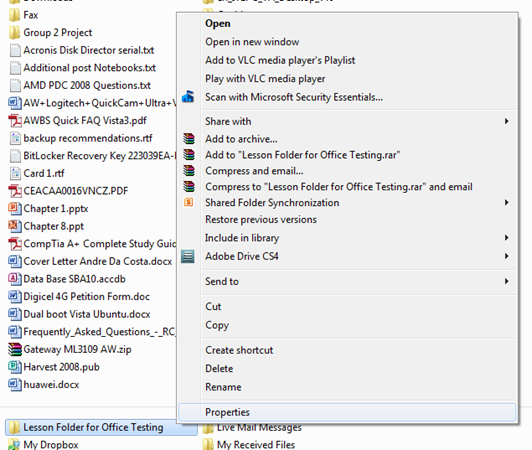Select Frequently_Asked_Questions file name
The width and height of the screenshot is (532, 450).
pyautogui.click(x=100, y=332)
